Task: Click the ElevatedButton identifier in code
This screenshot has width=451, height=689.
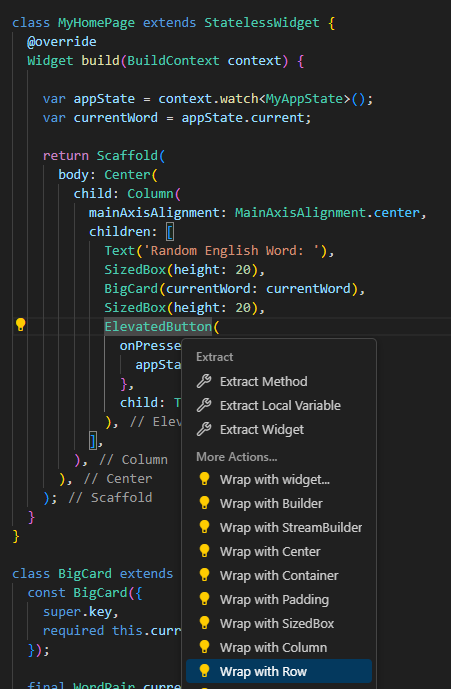Action: [158, 326]
